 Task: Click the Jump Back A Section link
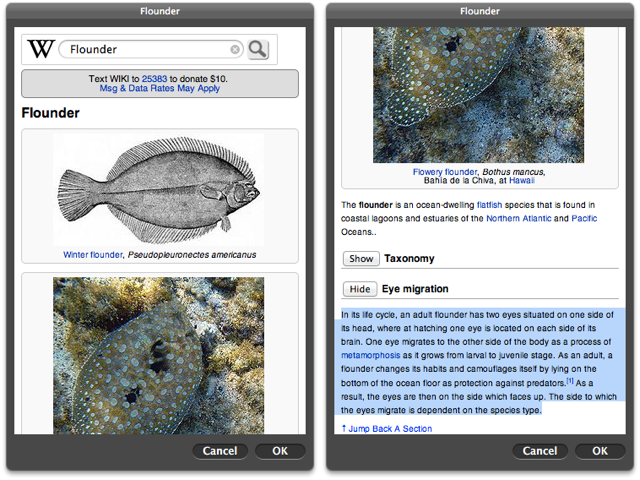(x=387, y=429)
